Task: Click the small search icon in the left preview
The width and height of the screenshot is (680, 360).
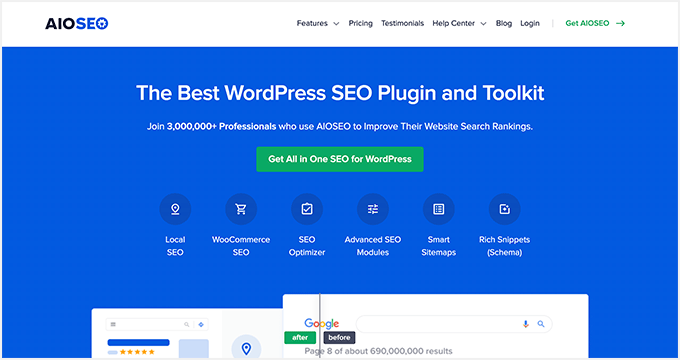Action: pos(186,324)
